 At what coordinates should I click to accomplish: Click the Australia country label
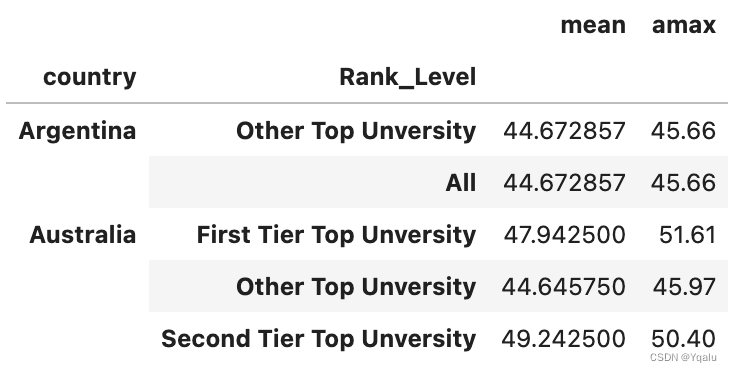[x=83, y=234]
